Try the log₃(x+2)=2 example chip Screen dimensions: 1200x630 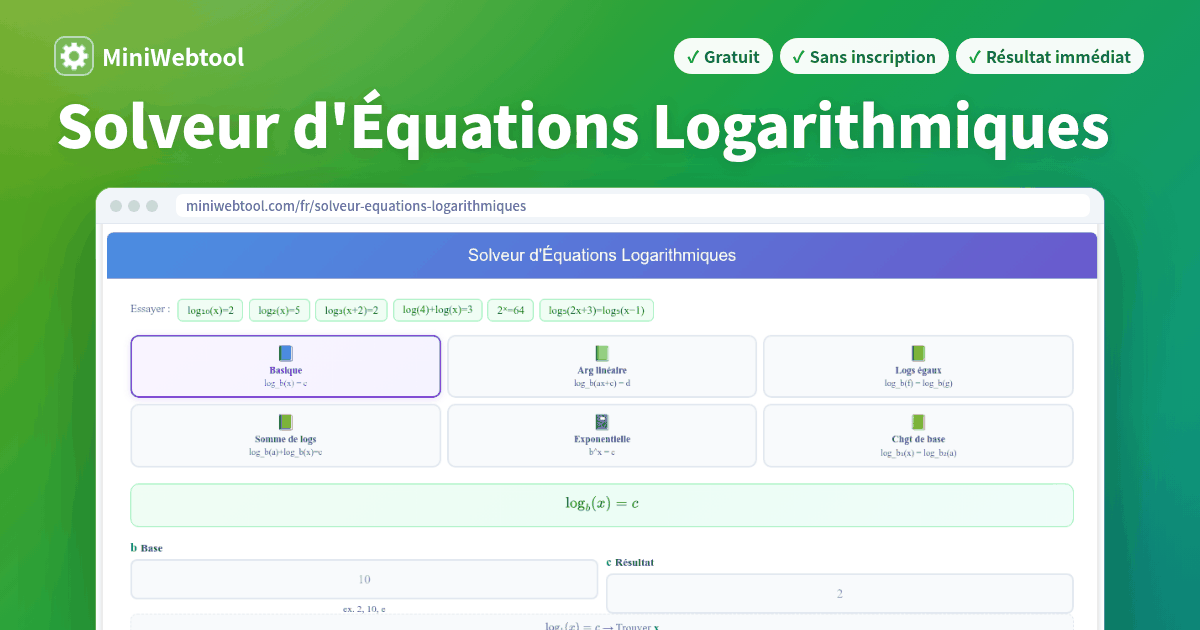point(351,310)
